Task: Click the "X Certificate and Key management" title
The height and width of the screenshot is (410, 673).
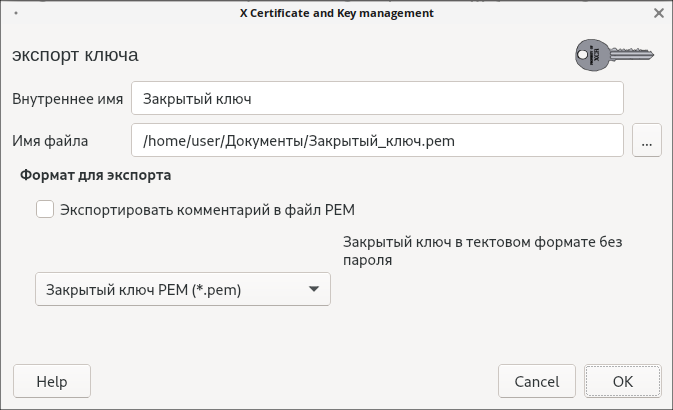Action: pos(336,13)
